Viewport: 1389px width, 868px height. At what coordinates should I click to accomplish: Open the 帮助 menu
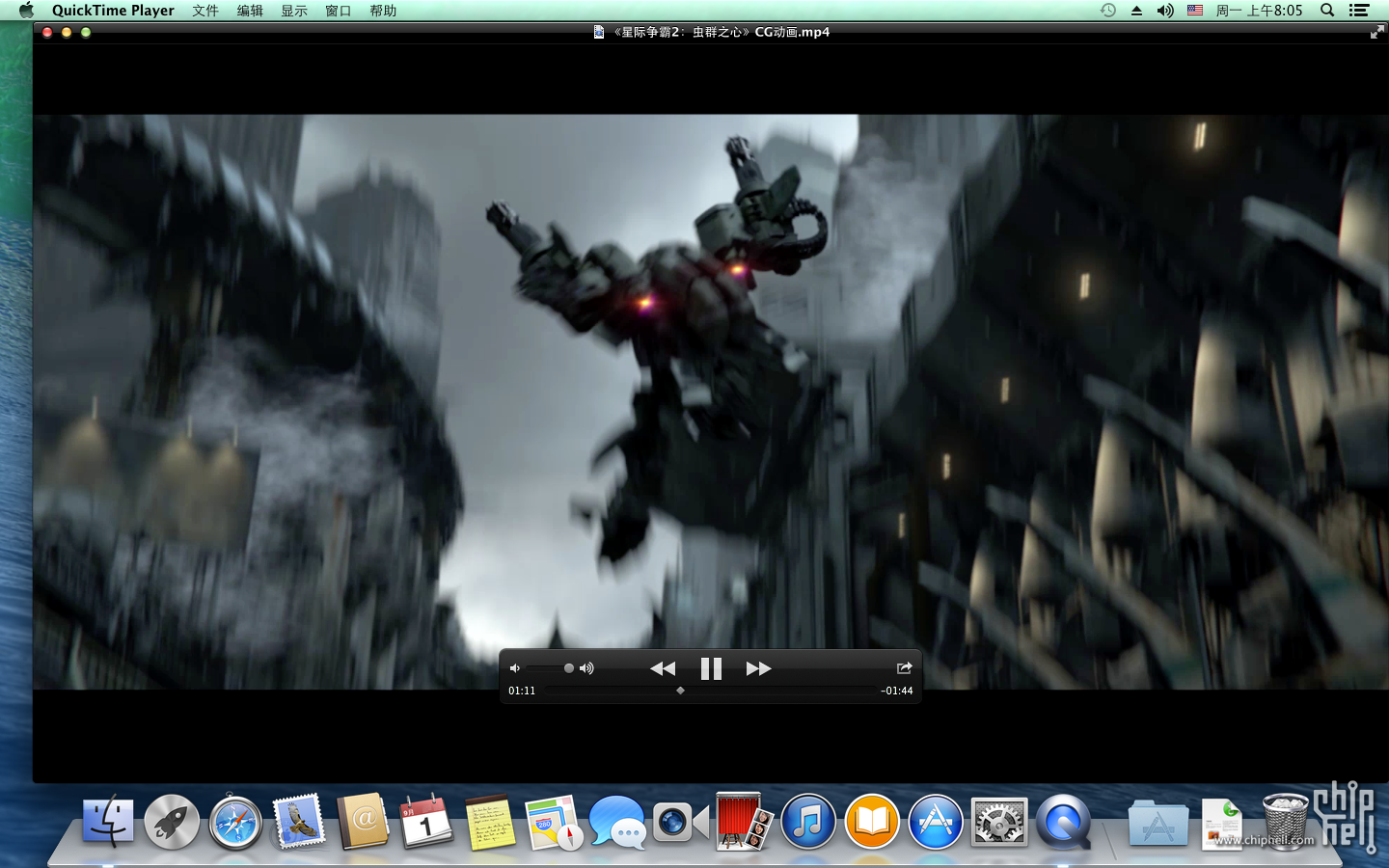coord(383,11)
